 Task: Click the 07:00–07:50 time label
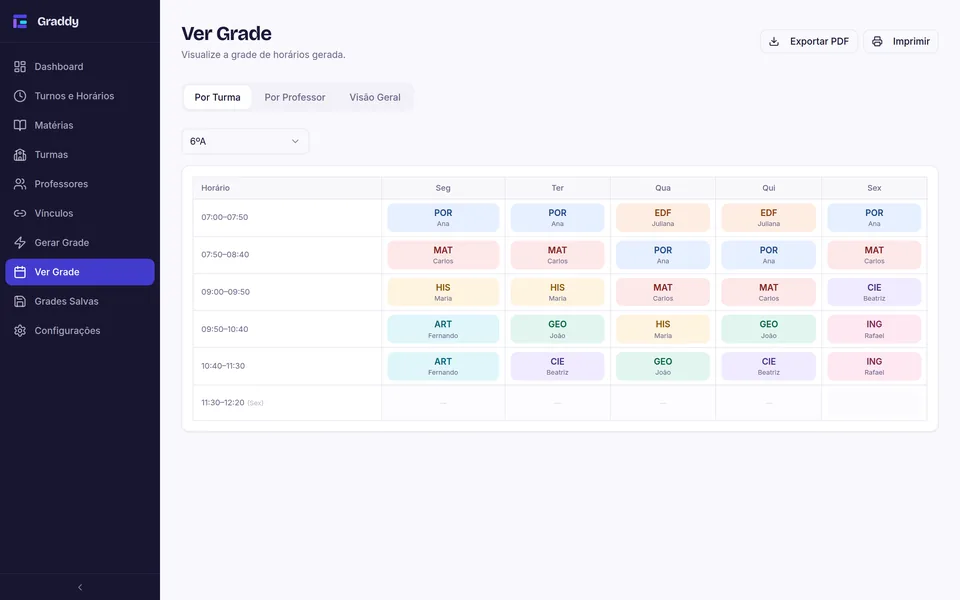[x=225, y=217]
